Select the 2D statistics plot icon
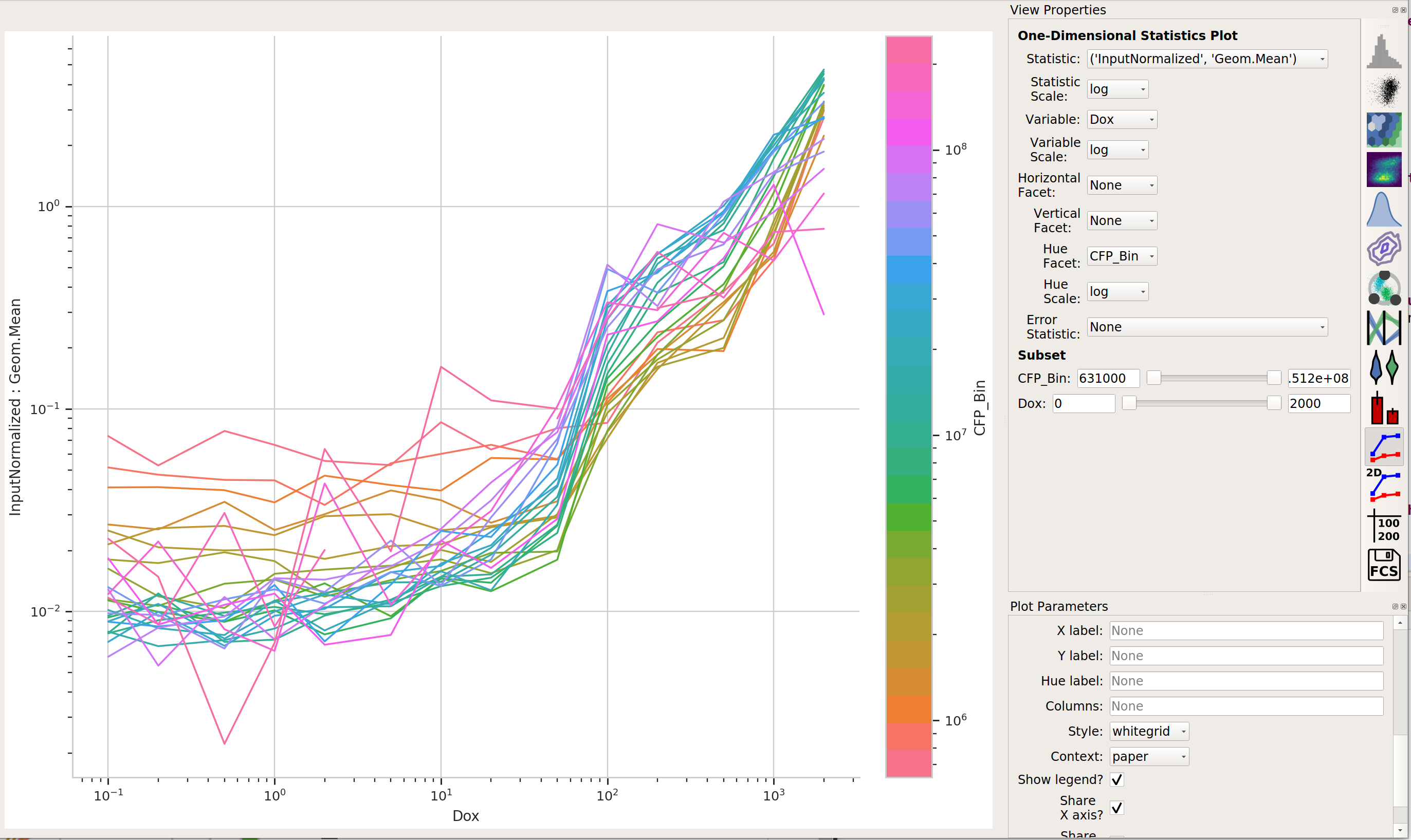This screenshot has height=840, width=1411. 1384,486
